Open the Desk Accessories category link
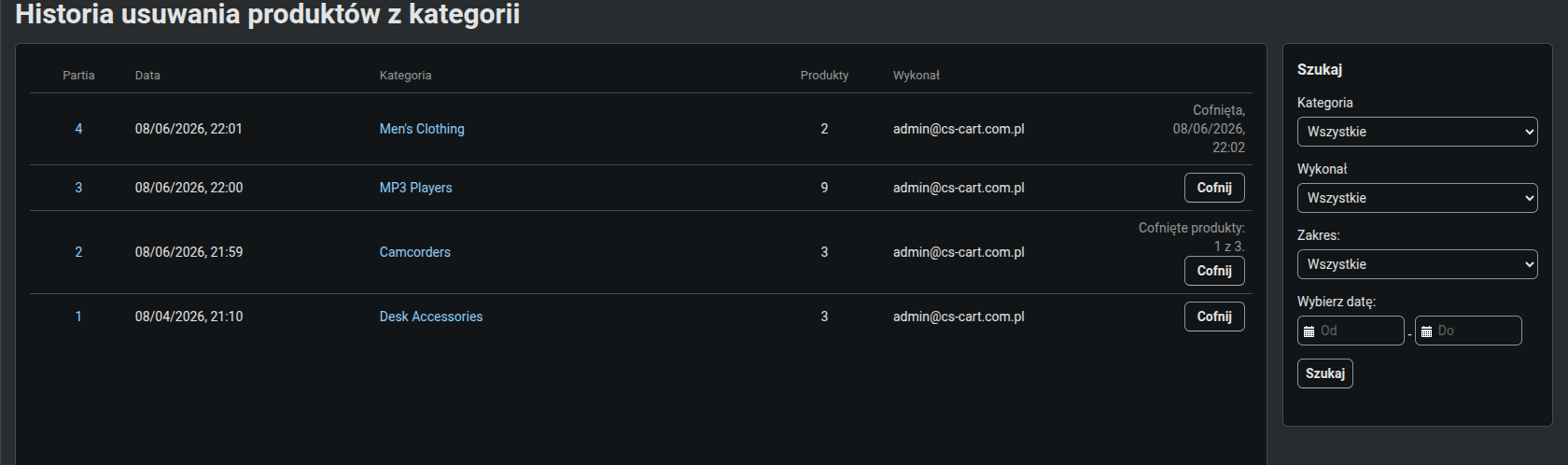The width and height of the screenshot is (1568, 465). (x=431, y=317)
